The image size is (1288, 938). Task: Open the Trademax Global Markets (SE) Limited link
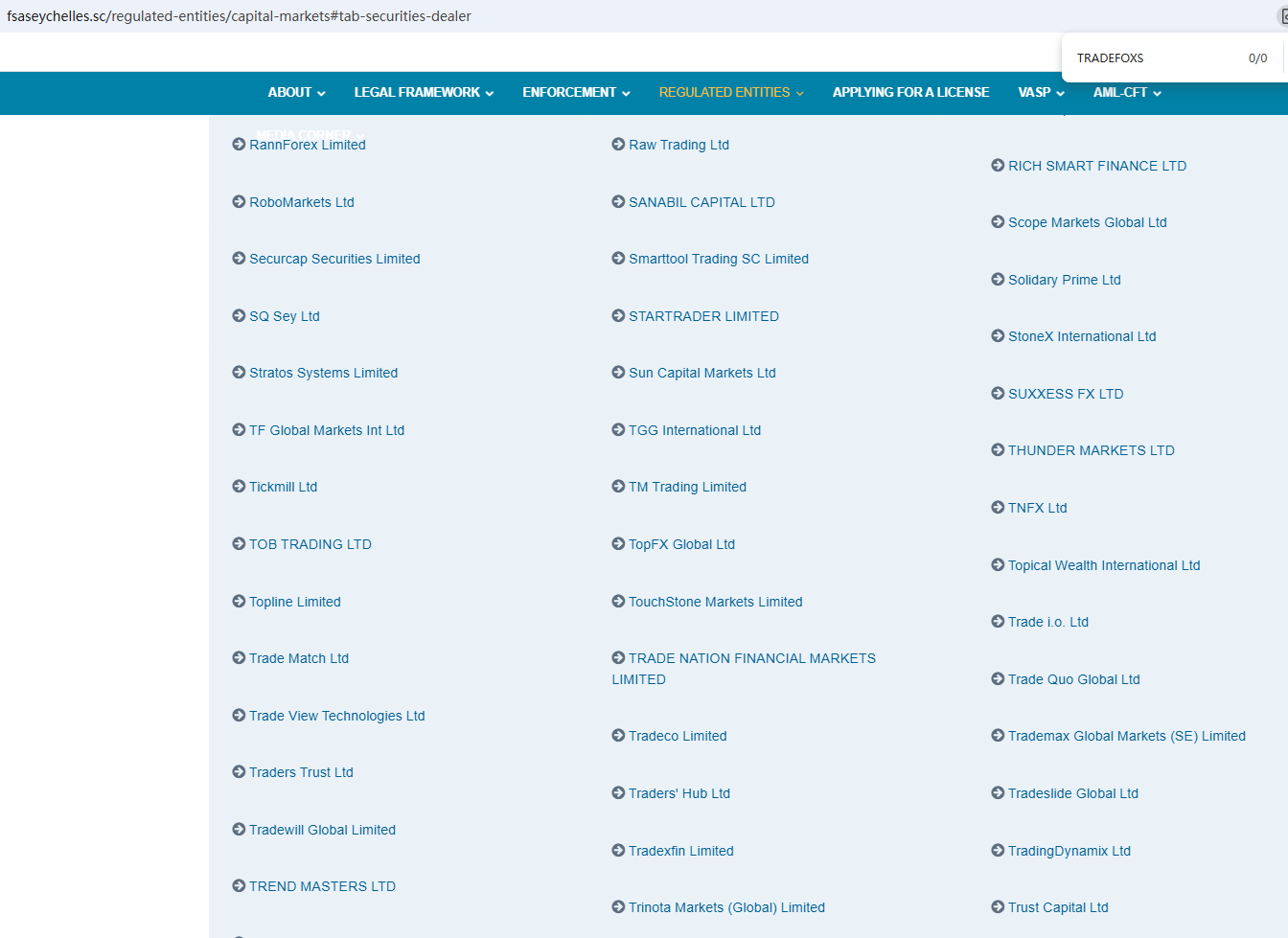pos(1127,736)
